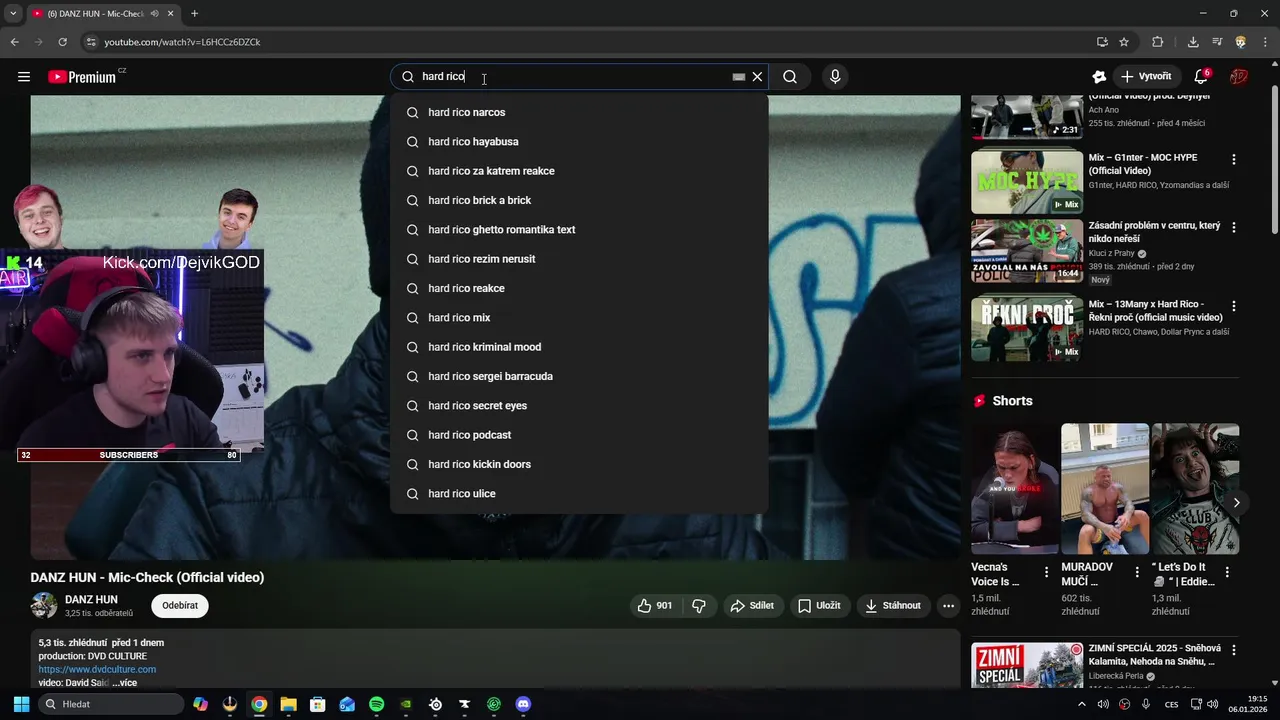Open Chrome extensions puzzle icon
Viewport: 1280px width, 720px height.
click(x=1158, y=42)
